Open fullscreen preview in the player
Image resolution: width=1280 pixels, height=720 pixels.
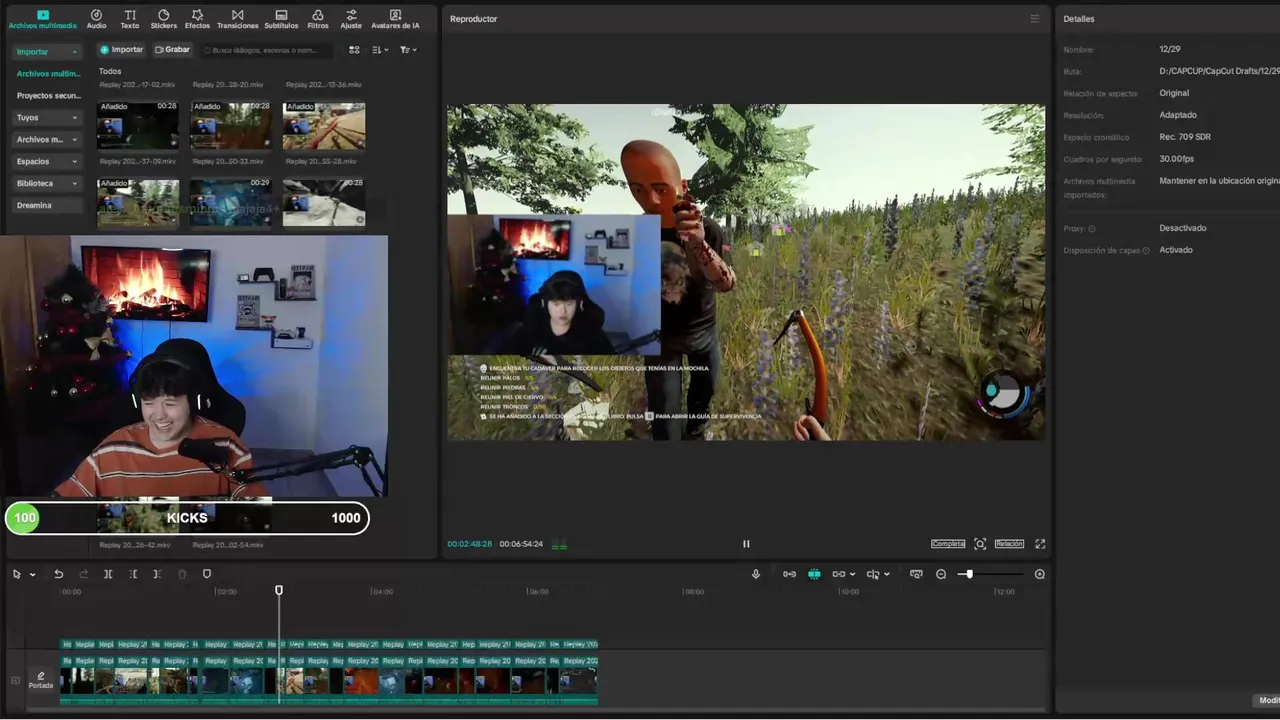[x=1040, y=544]
